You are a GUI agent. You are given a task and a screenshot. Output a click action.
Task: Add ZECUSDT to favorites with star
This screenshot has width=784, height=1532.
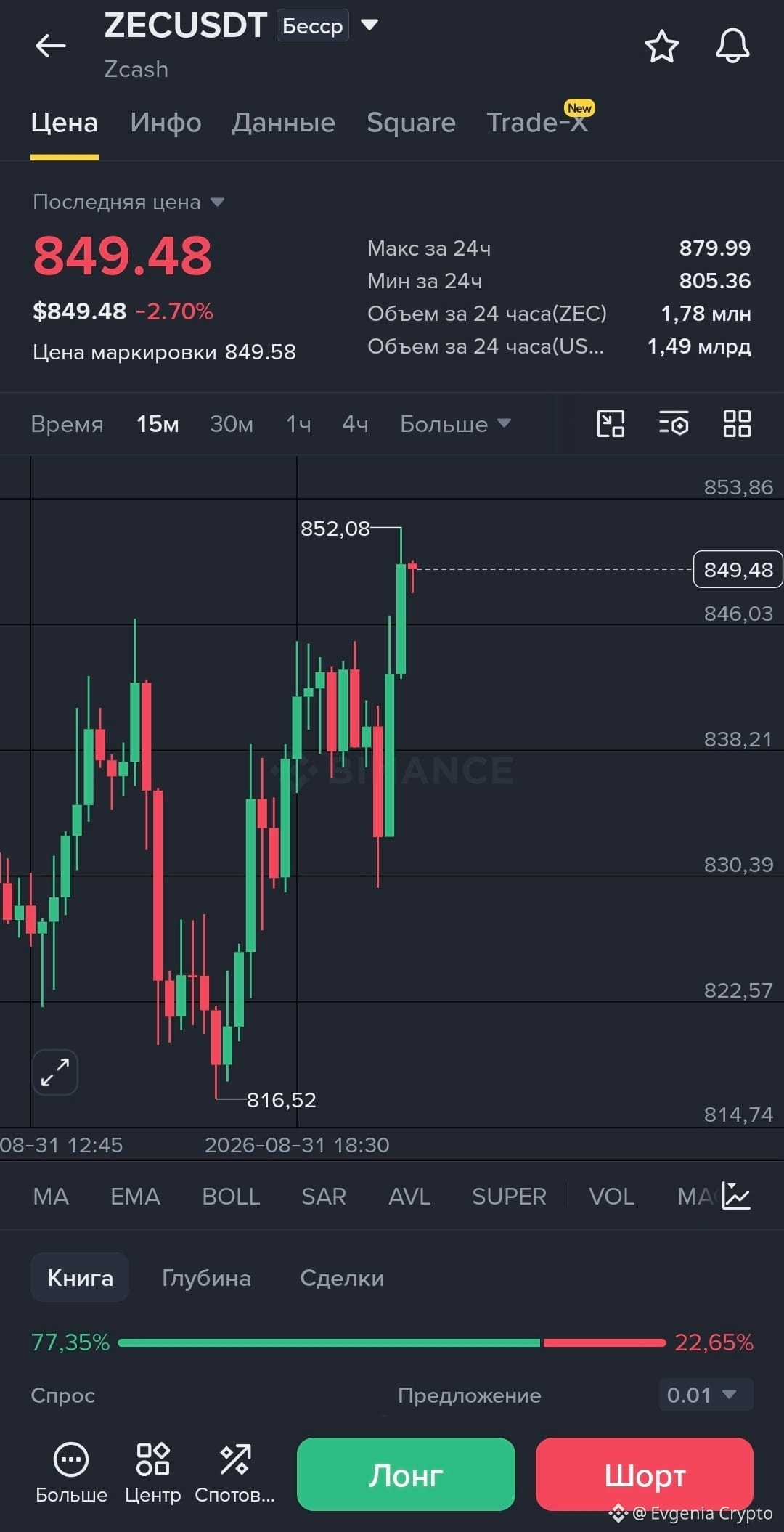pos(661,46)
